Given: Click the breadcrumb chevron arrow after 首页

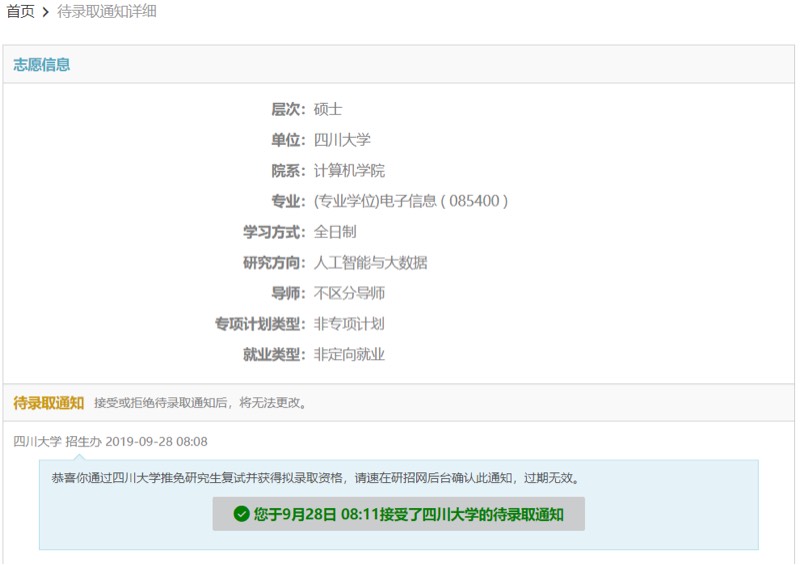Looking at the screenshot, I should [45, 12].
